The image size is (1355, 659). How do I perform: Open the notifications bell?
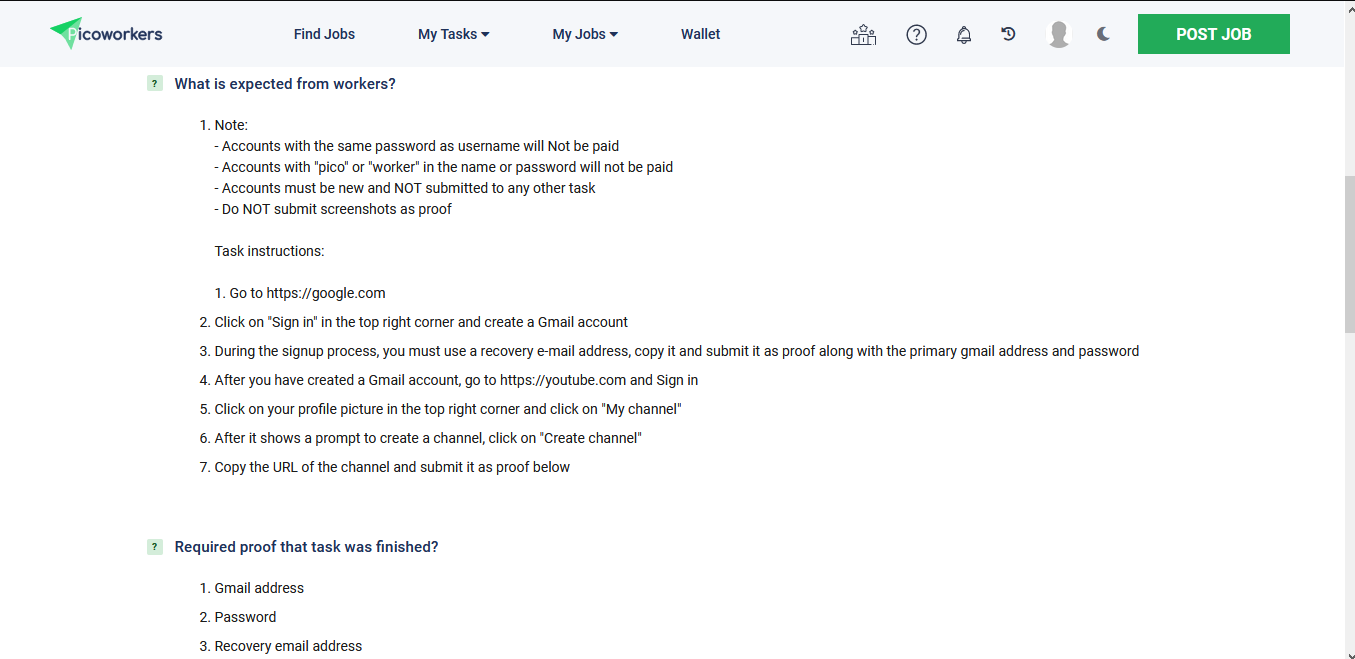click(x=964, y=35)
